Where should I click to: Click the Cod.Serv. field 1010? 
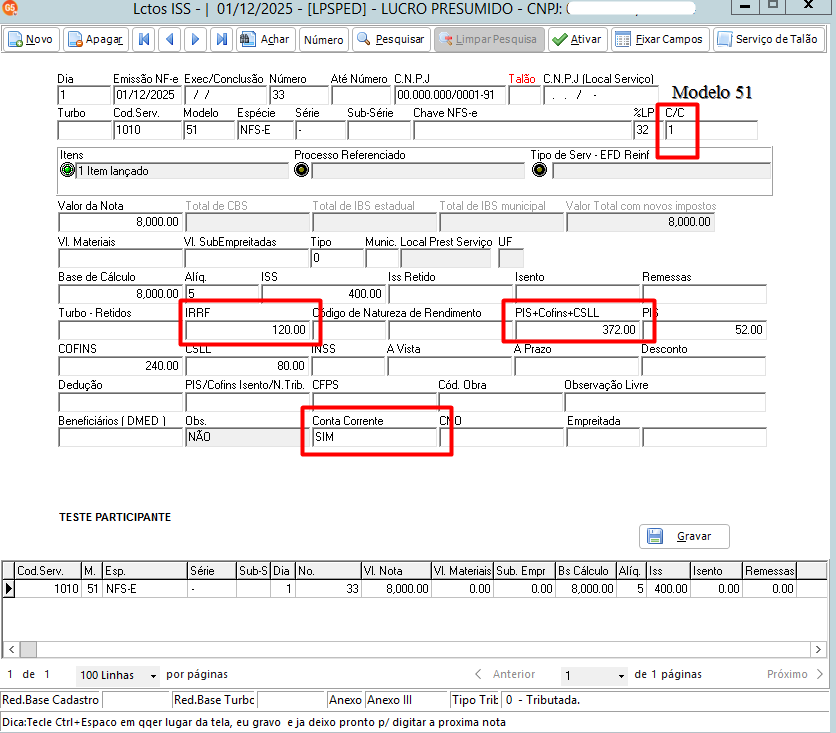[x=147, y=130]
